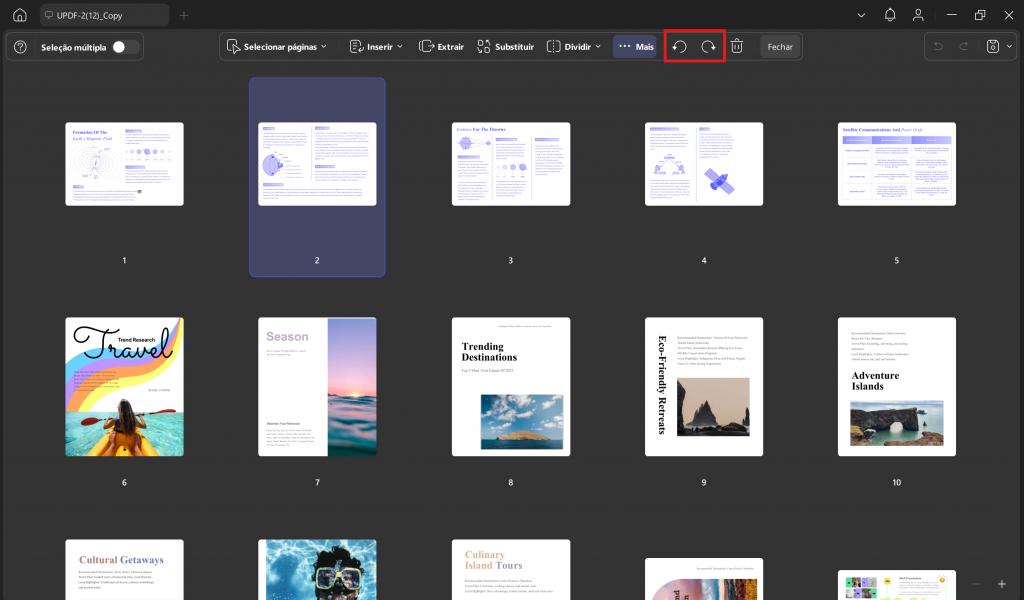Delete selected page with trash icon
Image resolution: width=1024 pixels, height=600 pixels.
pos(737,46)
